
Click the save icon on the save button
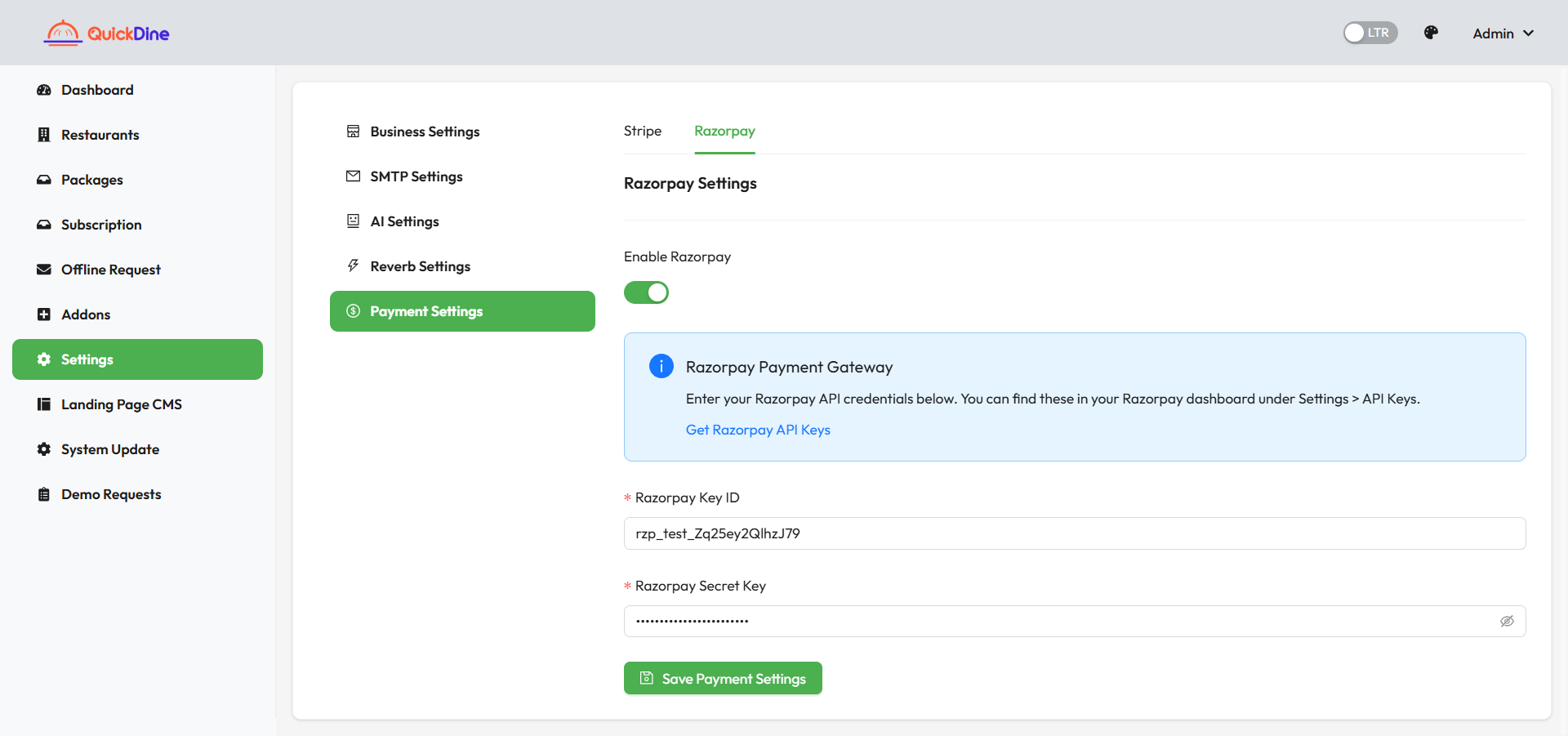pyautogui.click(x=647, y=678)
